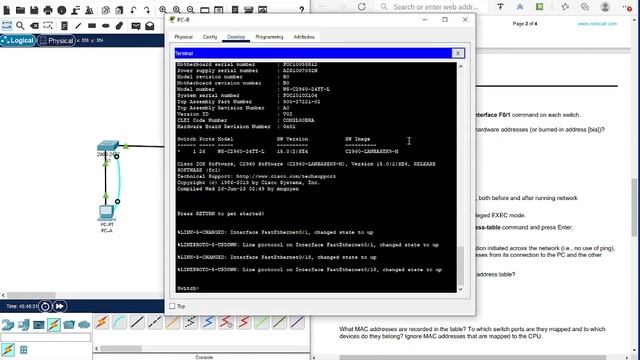Screen dimensions: 640x360
Task: Open the www.netacad.com link in the document
Action: point(597,24)
